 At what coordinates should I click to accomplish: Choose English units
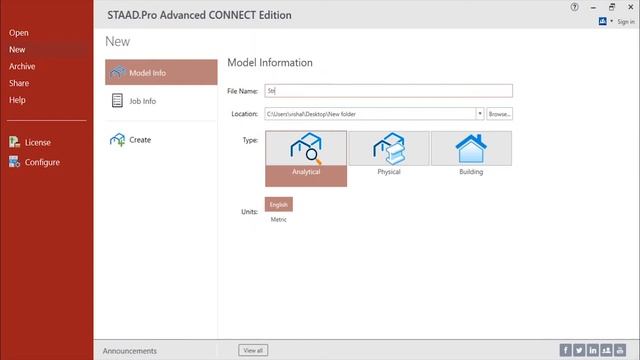tap(279, 204)
